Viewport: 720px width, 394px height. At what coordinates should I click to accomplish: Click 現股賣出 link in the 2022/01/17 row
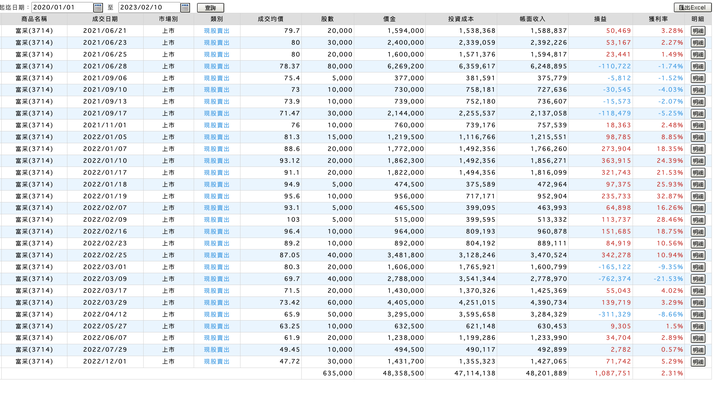click(x=216, y=173)
